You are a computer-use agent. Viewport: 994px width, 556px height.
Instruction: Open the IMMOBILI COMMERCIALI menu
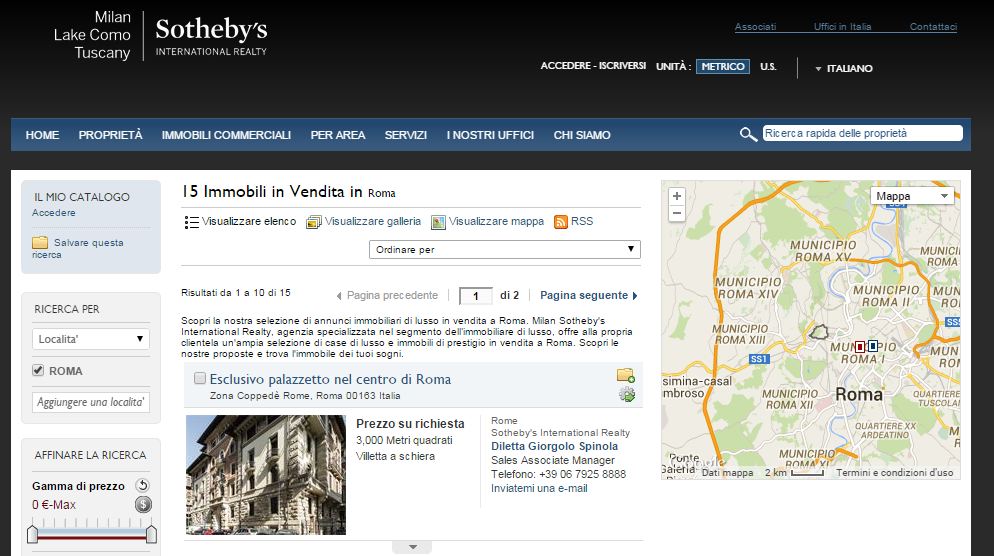coord(226,135)
